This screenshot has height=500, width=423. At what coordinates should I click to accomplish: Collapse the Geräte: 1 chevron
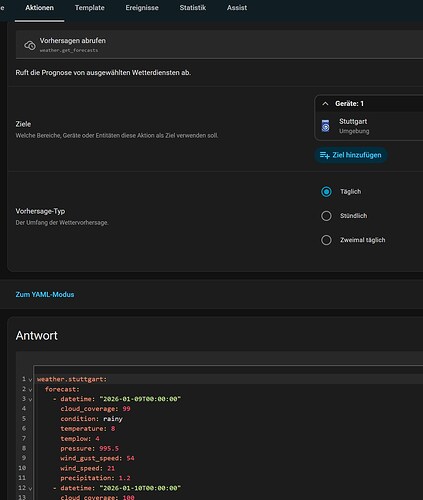click(325, 104)
